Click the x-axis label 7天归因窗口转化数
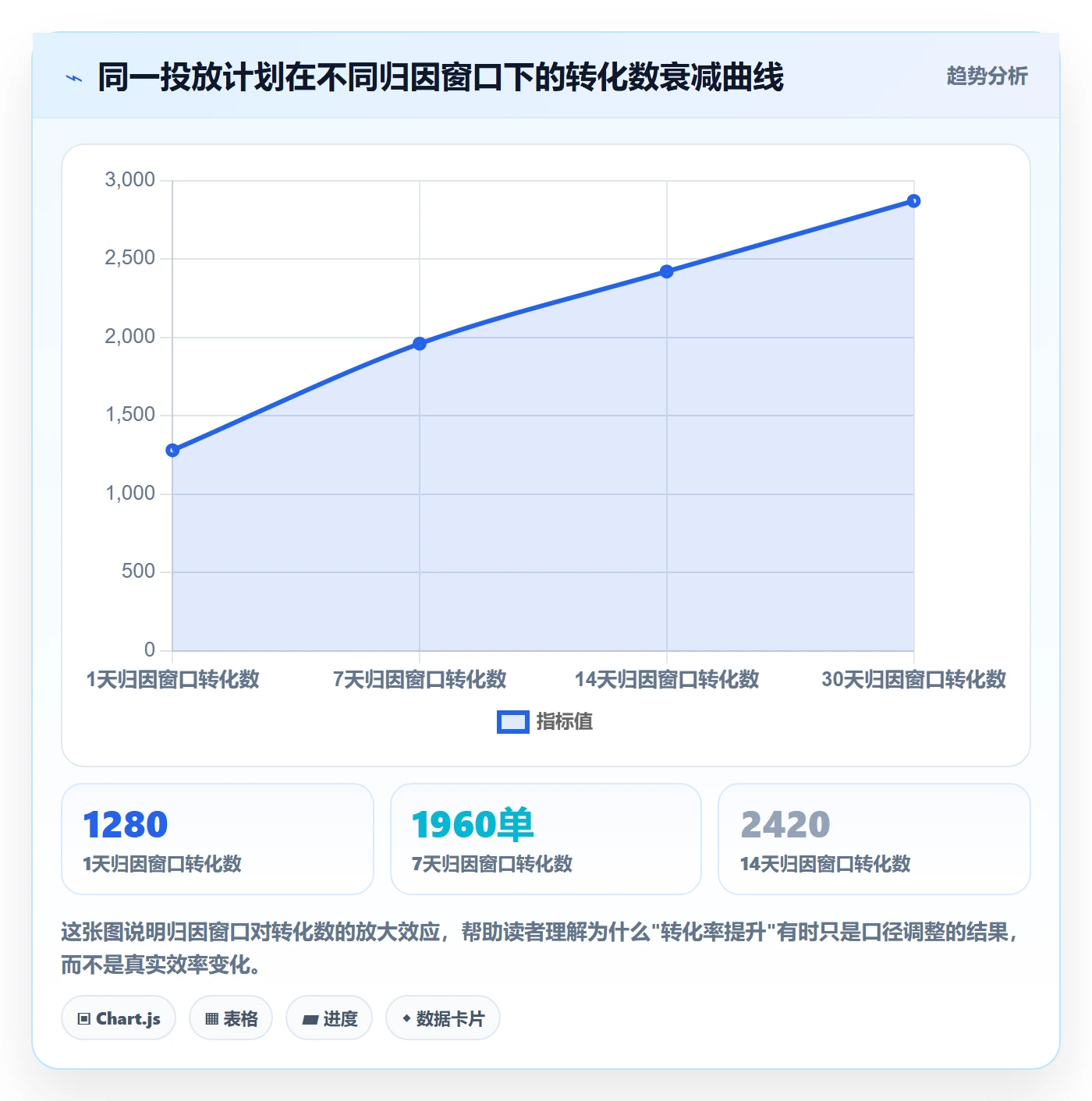 420,679
